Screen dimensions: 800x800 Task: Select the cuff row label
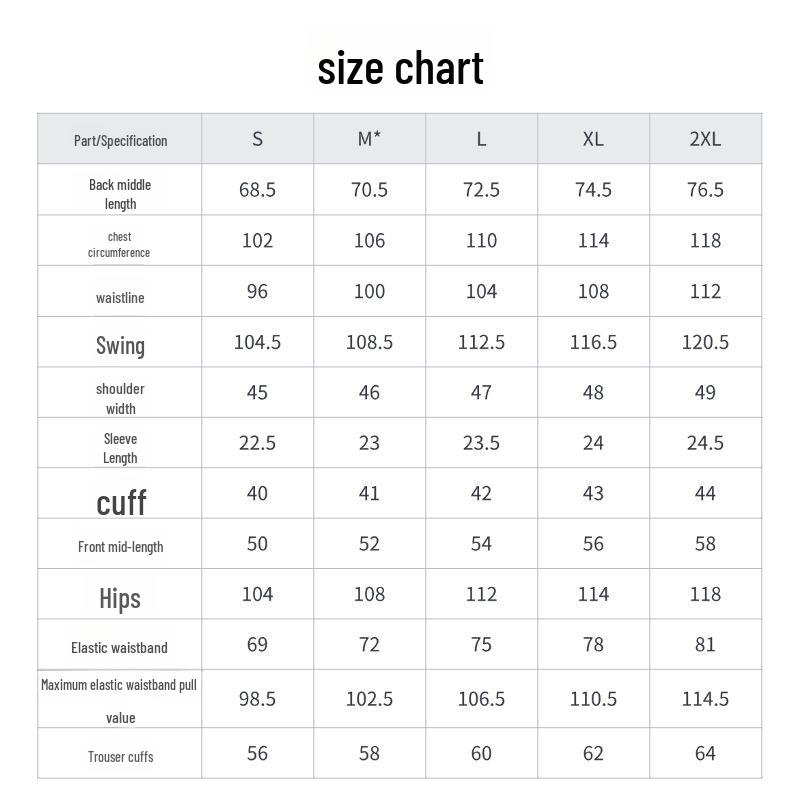pos(121,501)
